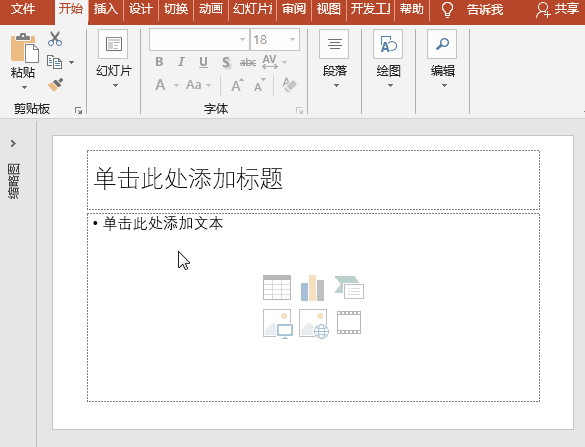Toggle underline formatting

(x=203, y=62)
